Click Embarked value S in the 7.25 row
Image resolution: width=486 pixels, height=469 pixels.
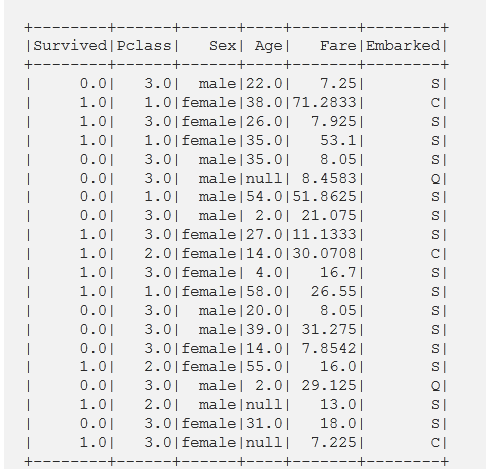point(435,83)
